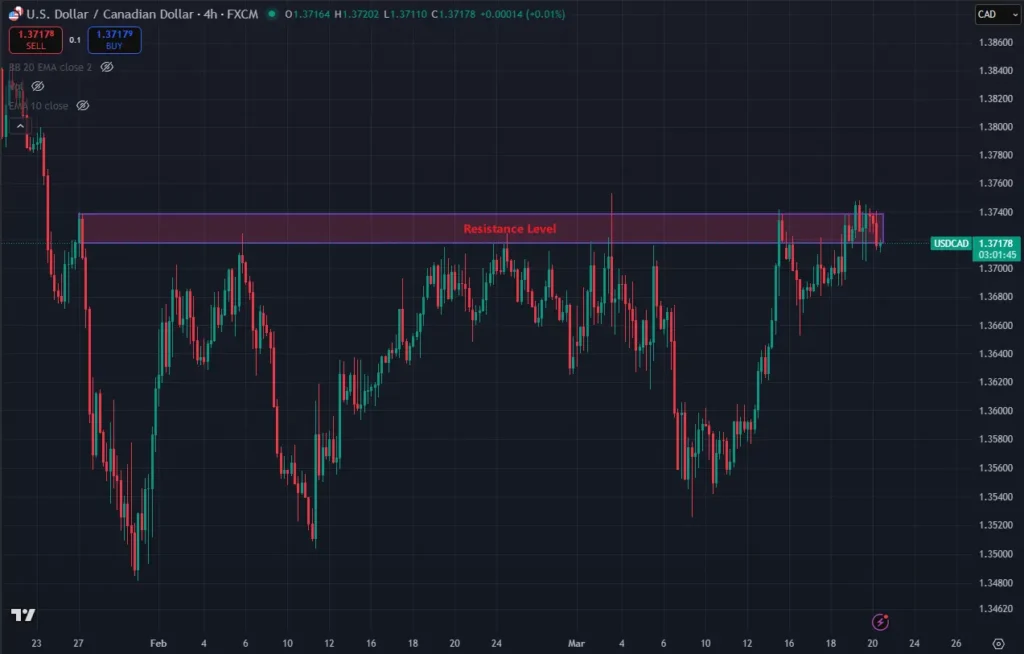Open the price scale settings gear icon
The height and width of the screenshot is (654, 1024).
[x=997, y=643]
